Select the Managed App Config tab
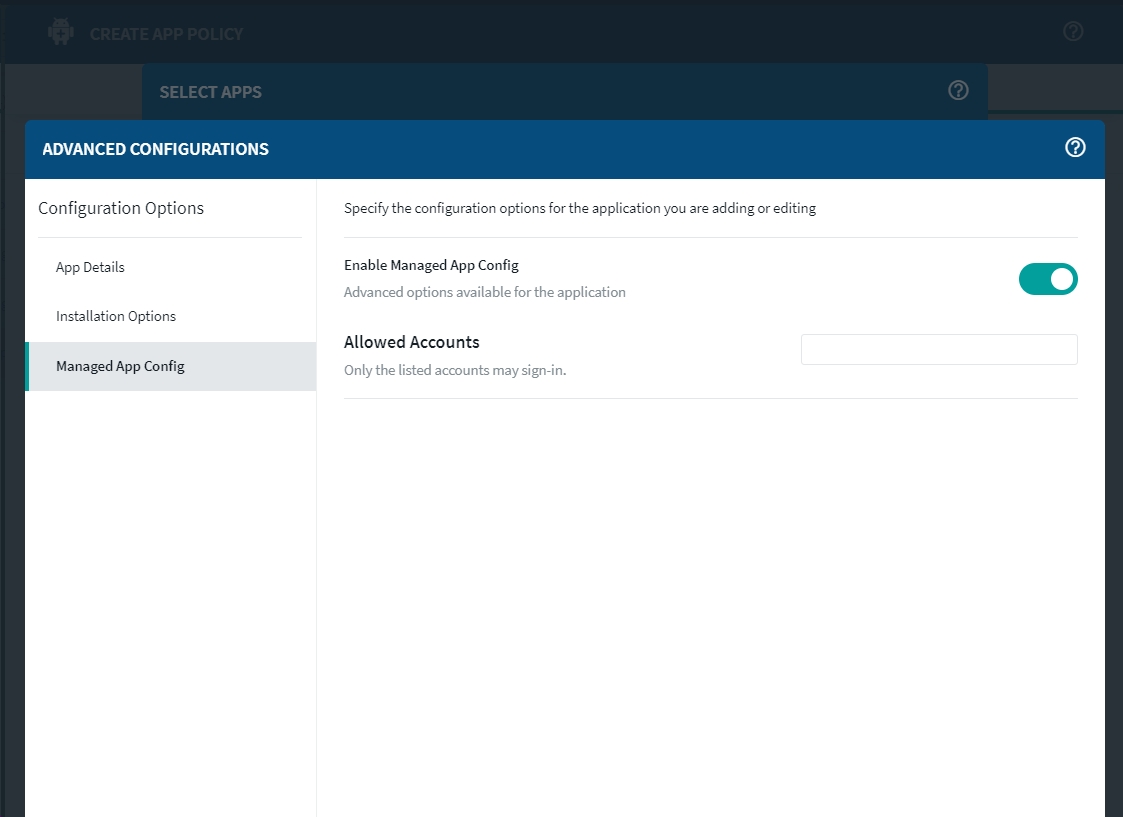This screenshot has width=1123, height=817. (x=120, y=366)
